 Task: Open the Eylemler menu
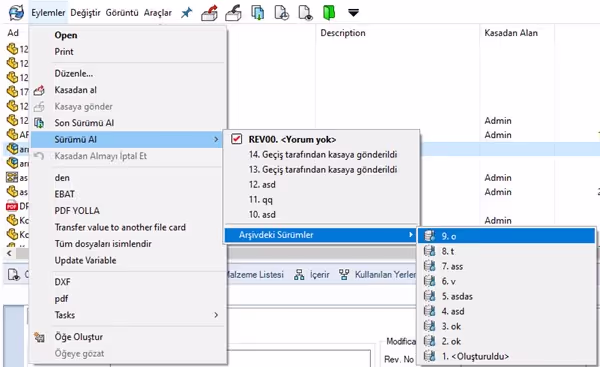click(x=48, y=13)
